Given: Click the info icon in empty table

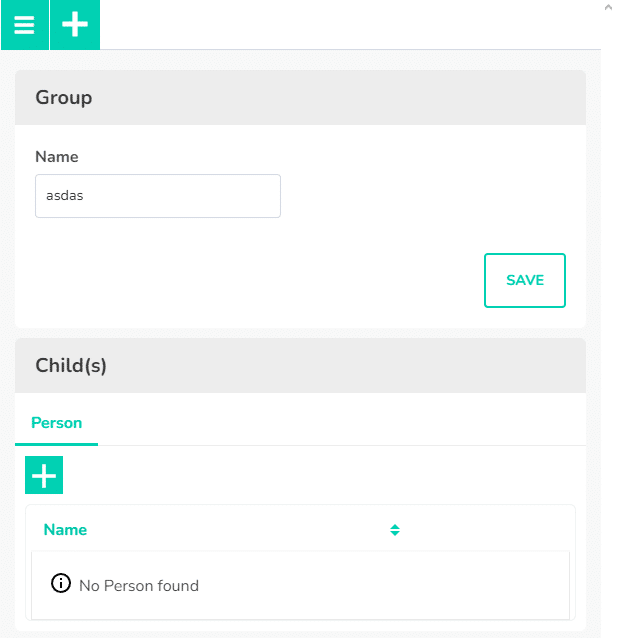Looking at the screenshot, I should [61, 584].
